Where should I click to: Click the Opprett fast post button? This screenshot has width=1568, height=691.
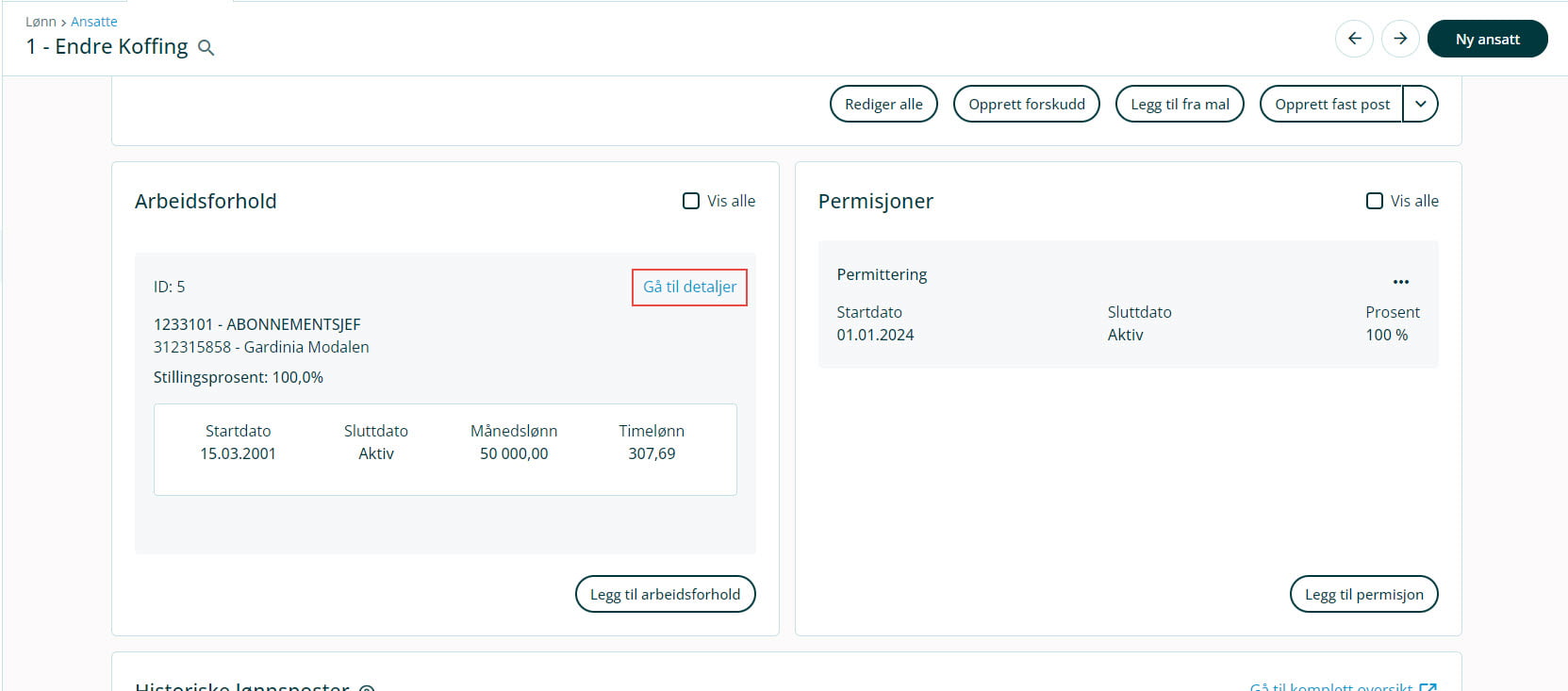pyautogui.click(x=1331, y=104)
